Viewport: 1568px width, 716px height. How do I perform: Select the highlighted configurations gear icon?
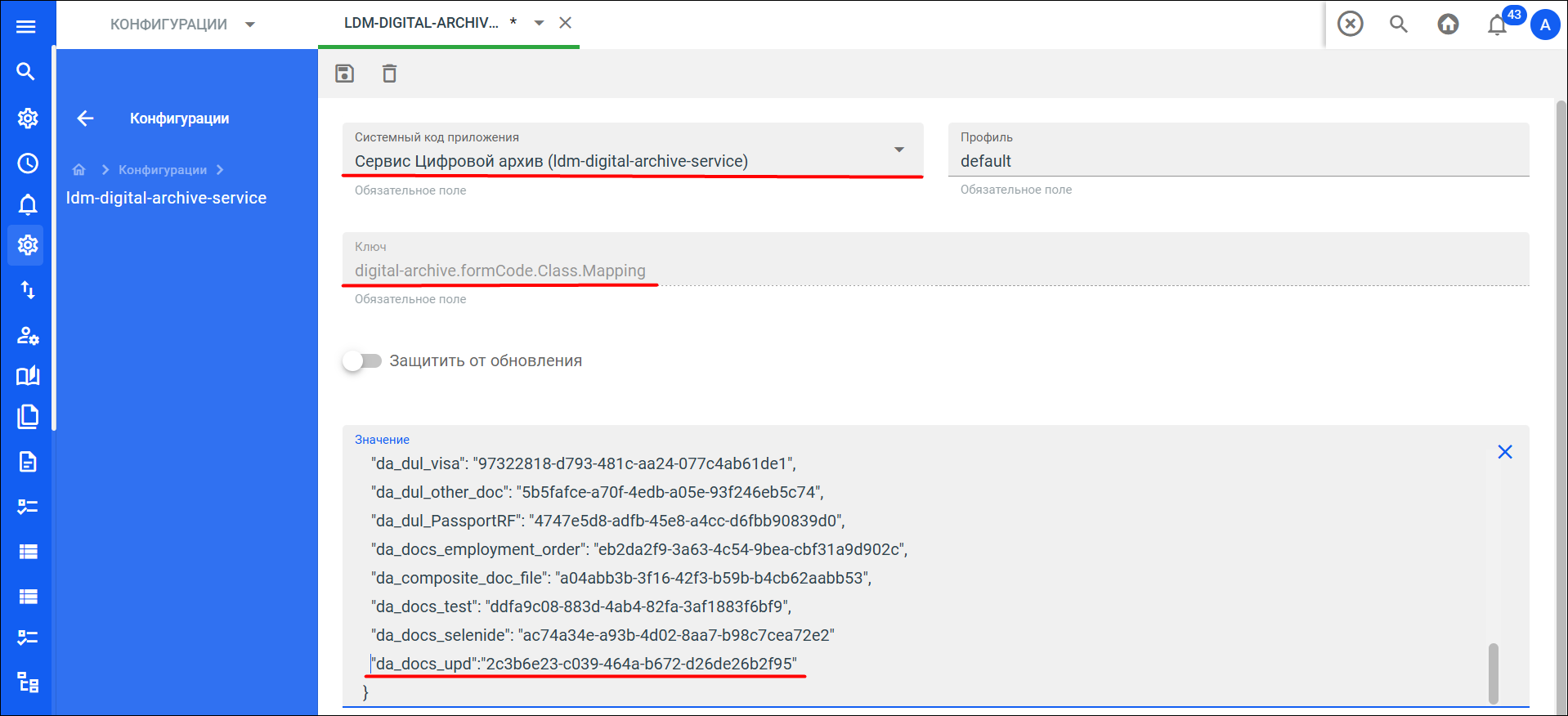[x=28, y=245]
